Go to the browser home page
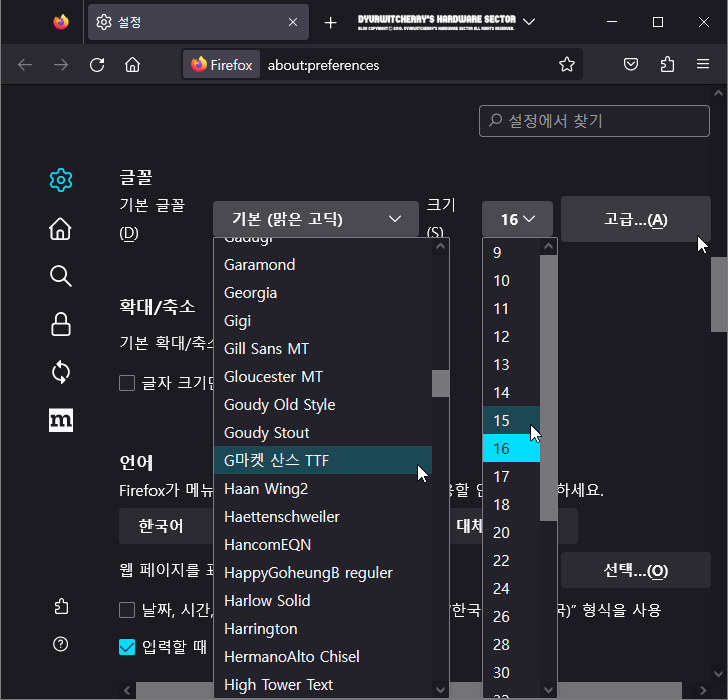Image resolution: width=728 pixels, height=700 pixels. [132, 65]
